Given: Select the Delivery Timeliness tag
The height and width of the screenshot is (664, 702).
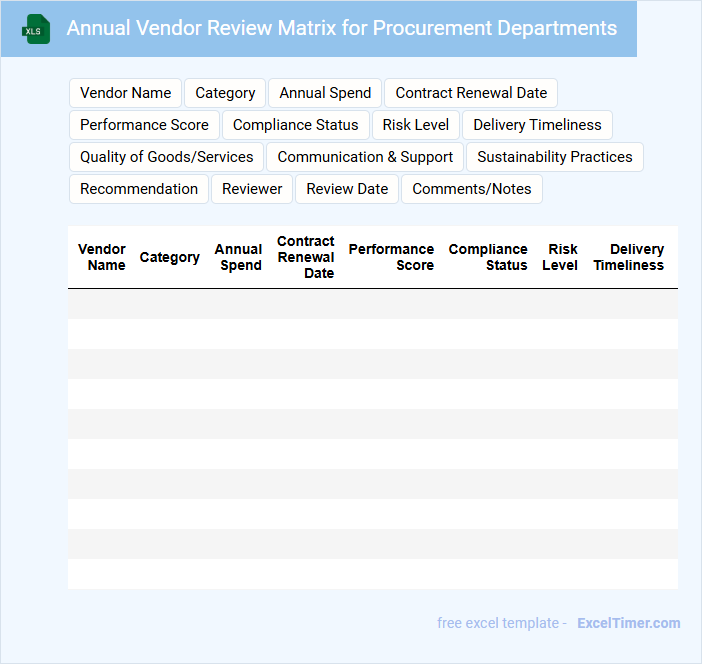Looking at the screenshot, I should click(537, 125).
